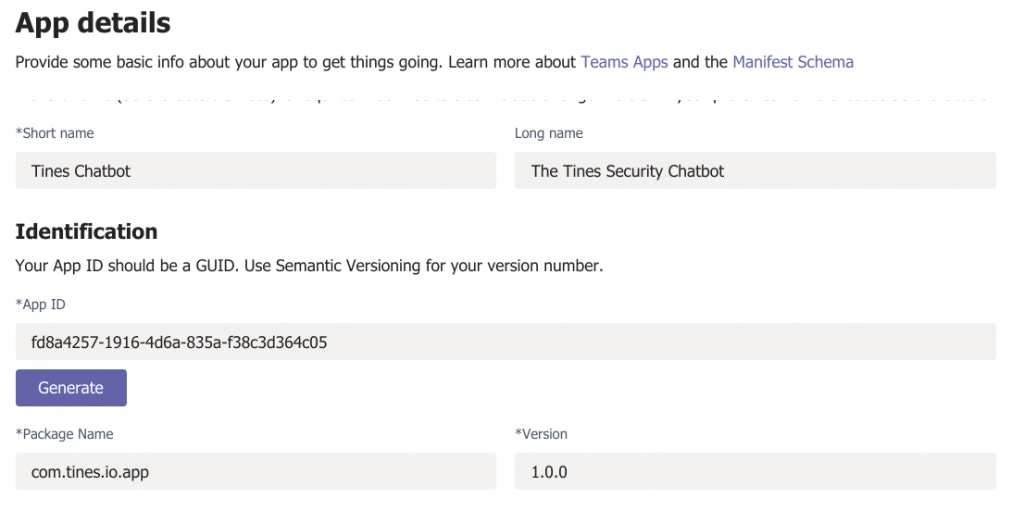Click the Identification section heading
This screenshot has height=511, width=1024.
87,232
